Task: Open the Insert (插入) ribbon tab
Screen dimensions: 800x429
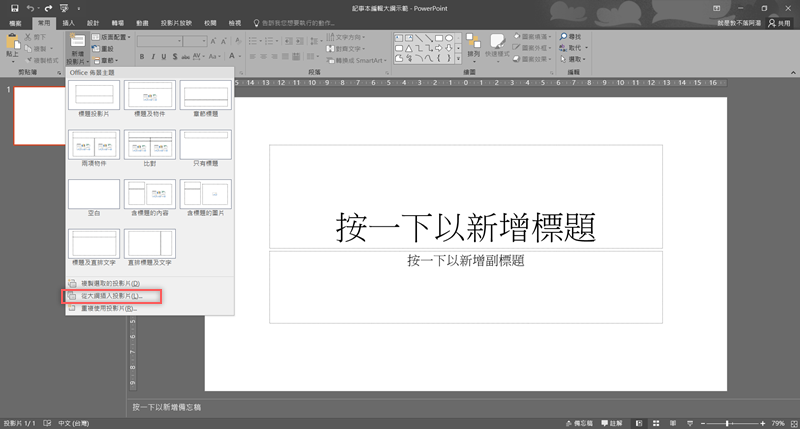Action: (x=69, y=22)
